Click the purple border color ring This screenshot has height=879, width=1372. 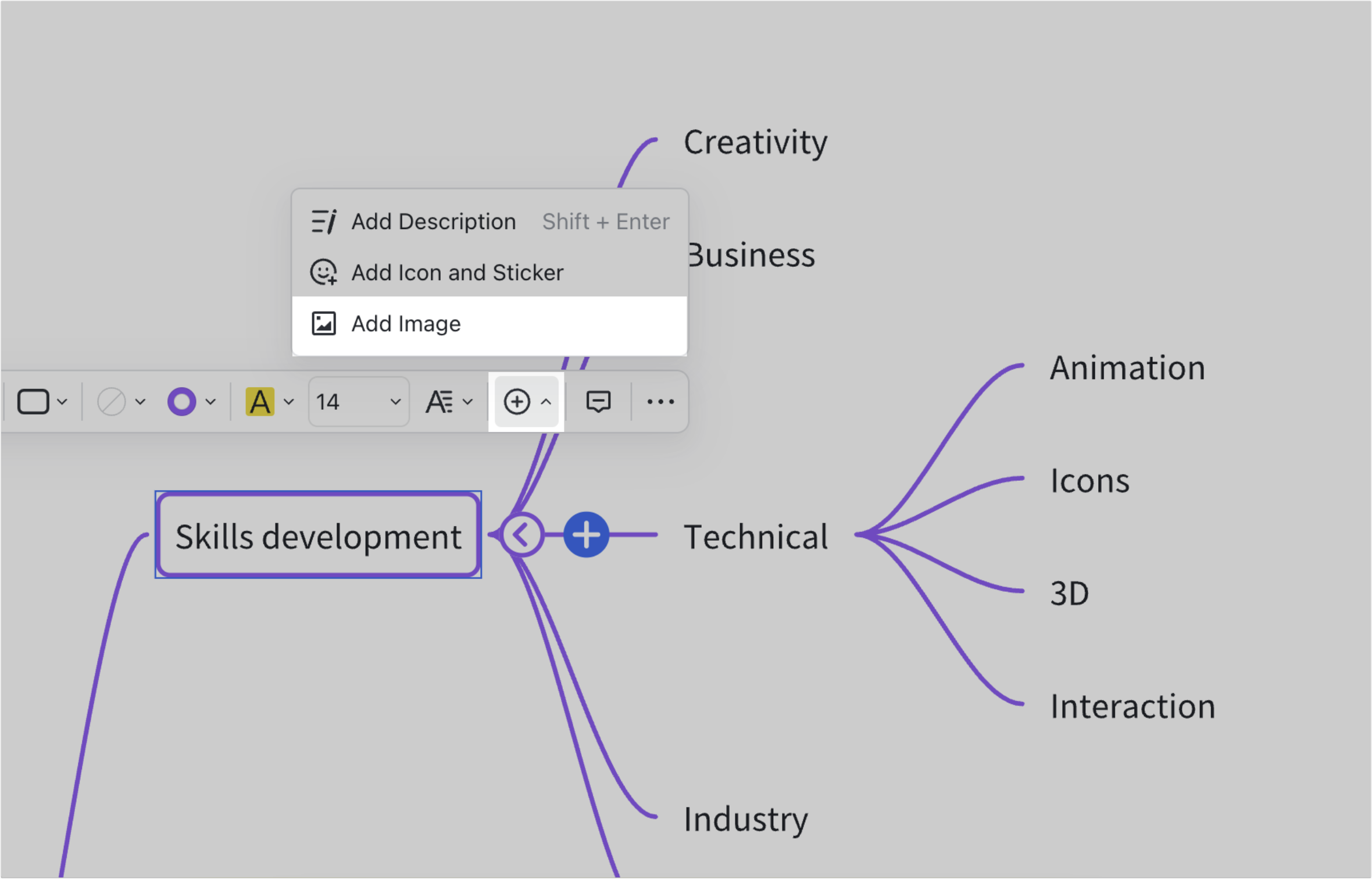tap(181, 402)
